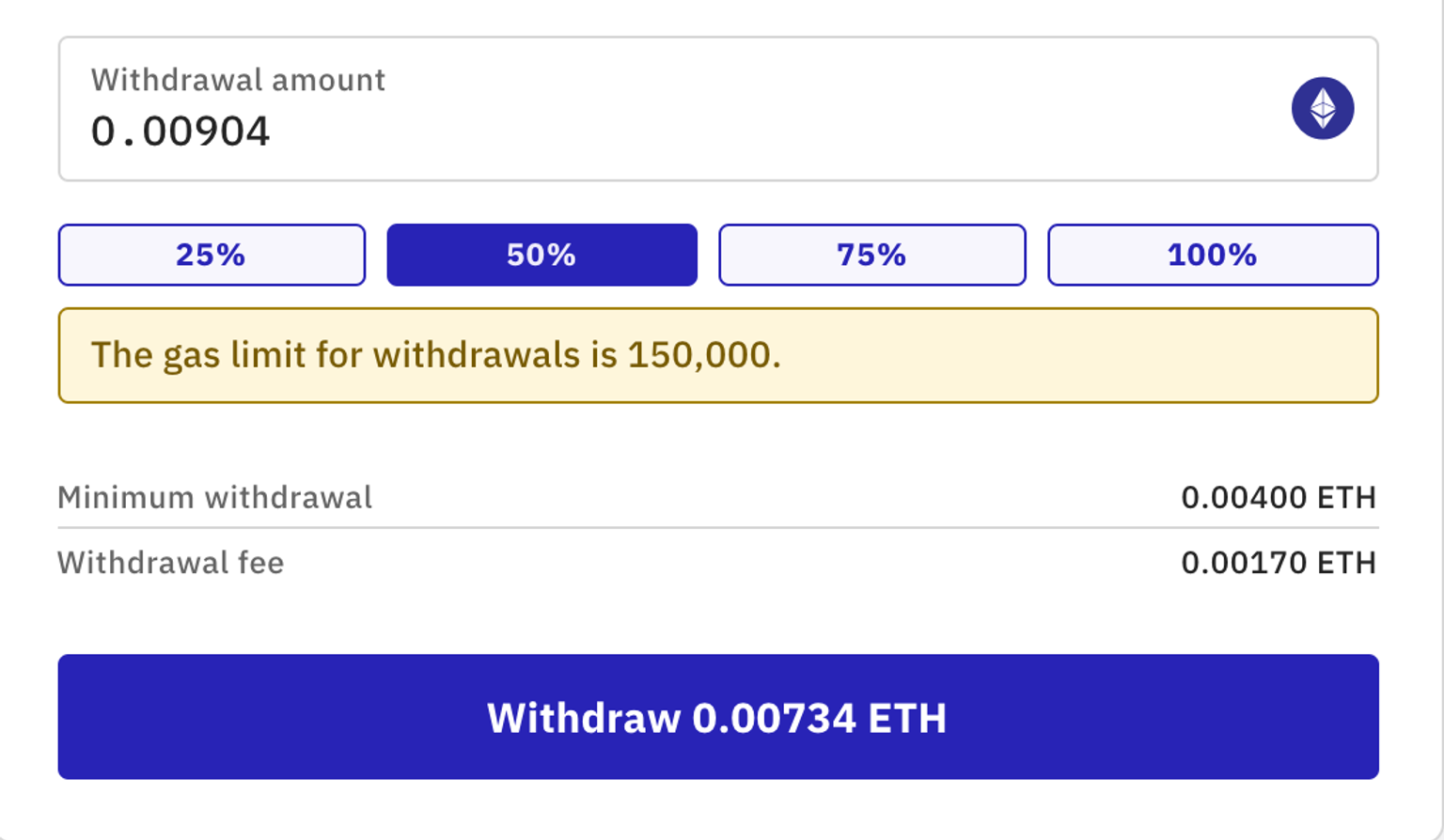The image size is (1444, 840).
Task: Dismiss the 150,000 gas limit notice
Action: [x=718, y=355]
